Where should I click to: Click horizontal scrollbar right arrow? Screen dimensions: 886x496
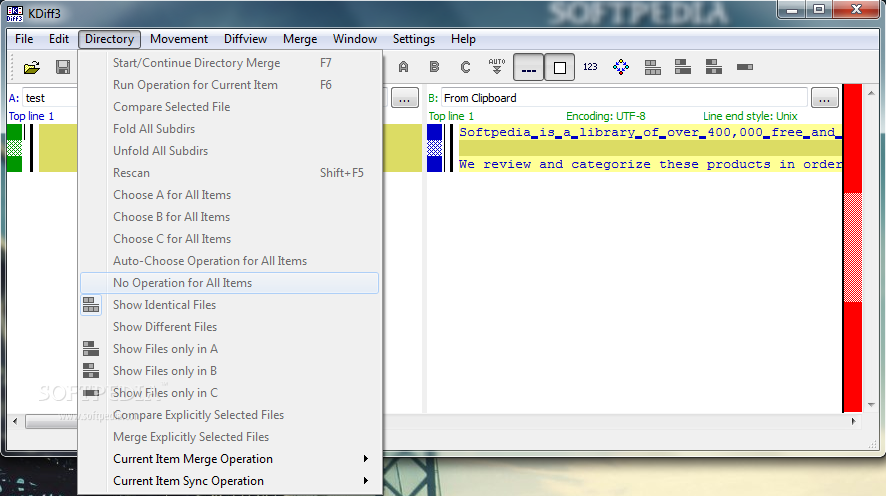point(854,421)
